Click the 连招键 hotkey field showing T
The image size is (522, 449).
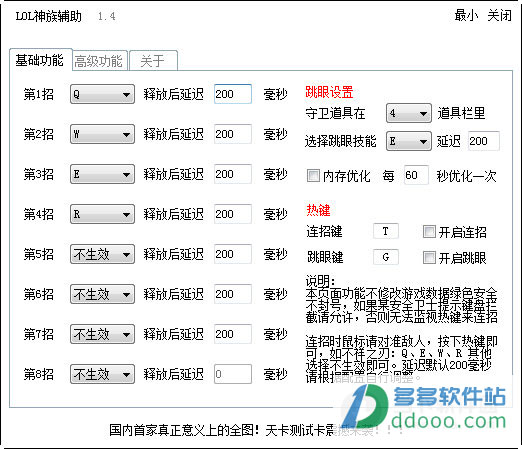(x=386, y=231)
